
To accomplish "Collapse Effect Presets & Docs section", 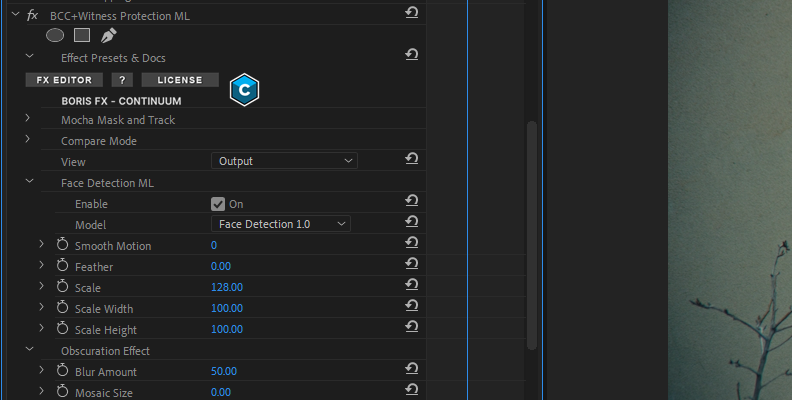I will [x=29, y=56].
